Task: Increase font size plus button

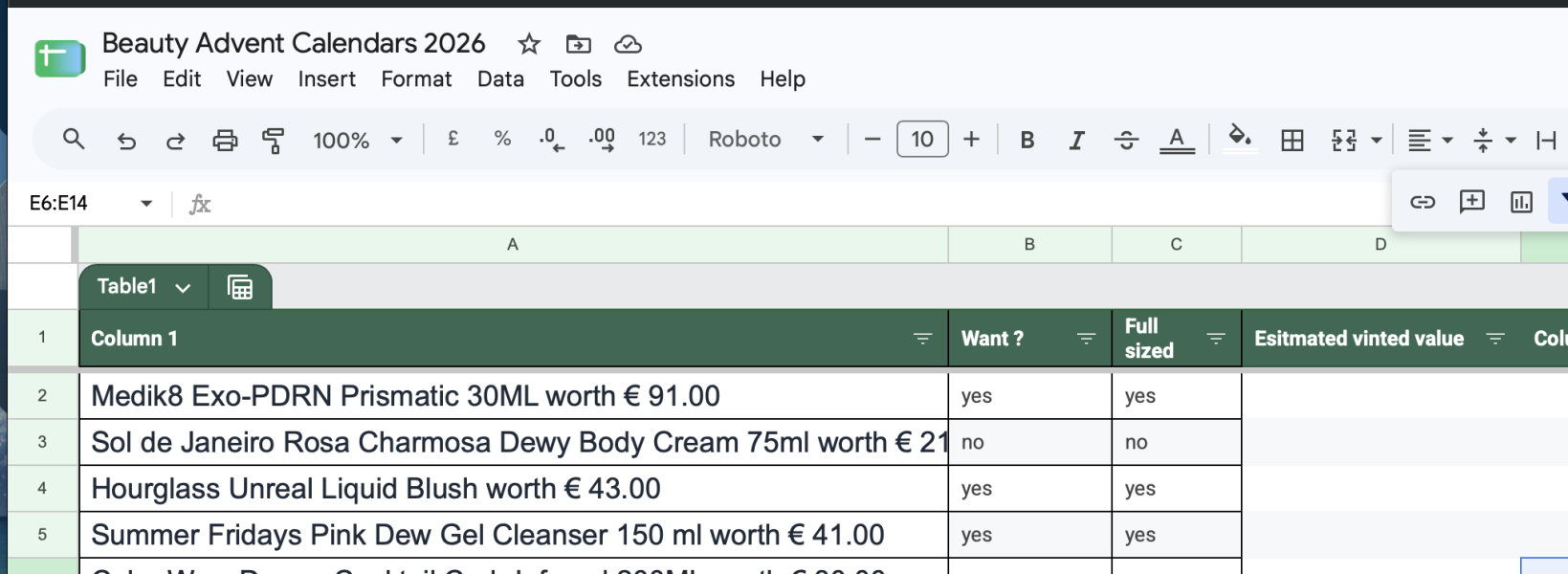Action: [971, 140]
